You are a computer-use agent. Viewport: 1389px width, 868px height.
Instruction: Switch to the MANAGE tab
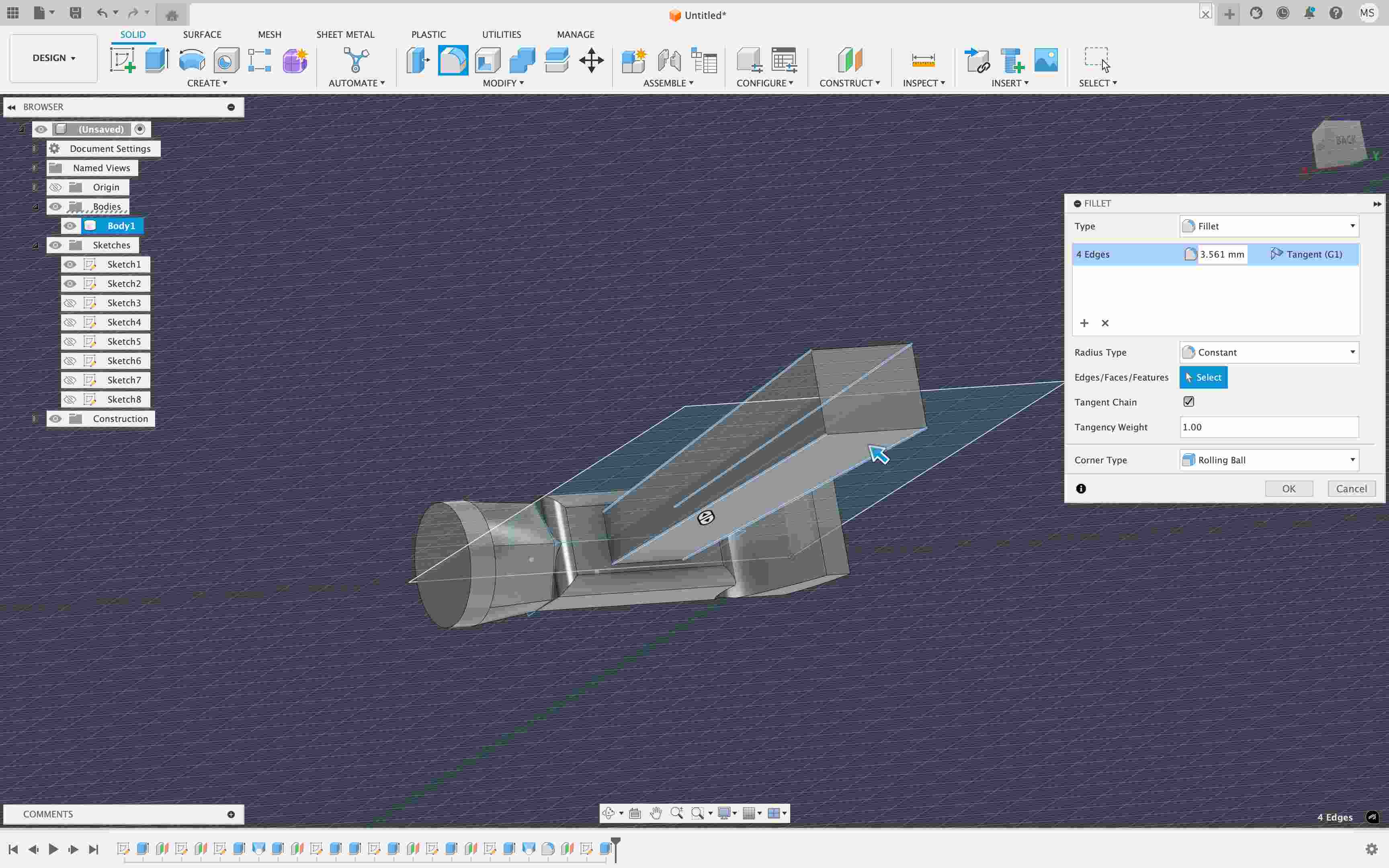coord(575,35)
